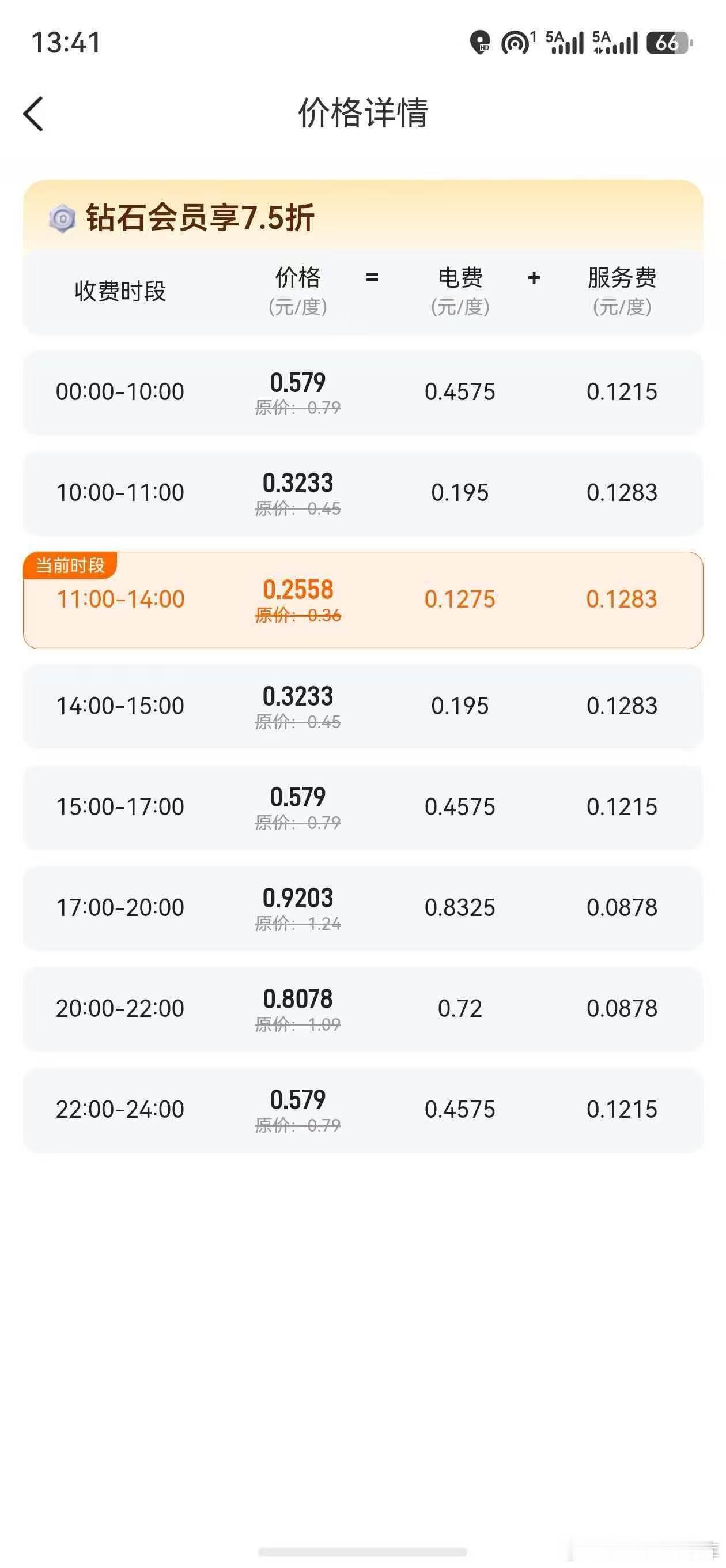The width and height of the screenshot is (726, 1568).
Task: Select the 22:00-24:00 pricing row
Action: (364, 1110)
